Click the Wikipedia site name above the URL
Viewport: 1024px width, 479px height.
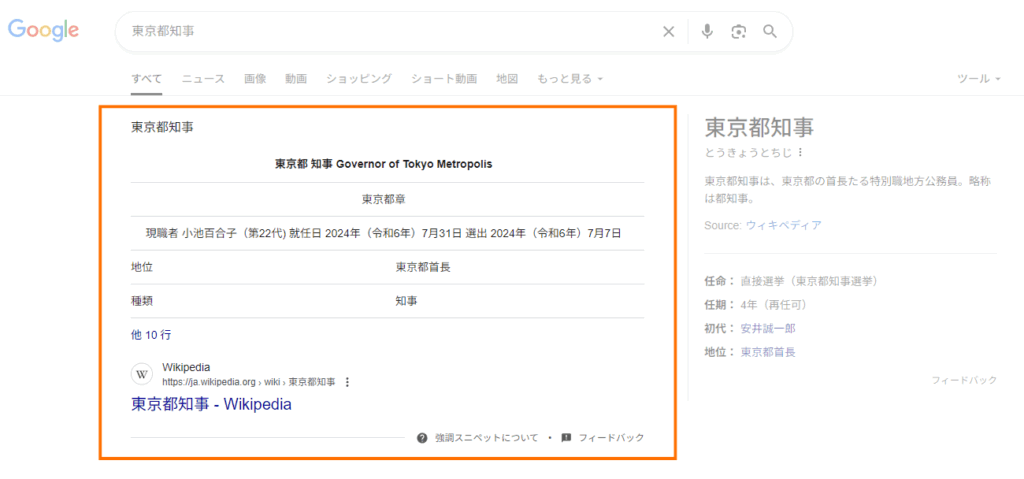pos(186,367)
